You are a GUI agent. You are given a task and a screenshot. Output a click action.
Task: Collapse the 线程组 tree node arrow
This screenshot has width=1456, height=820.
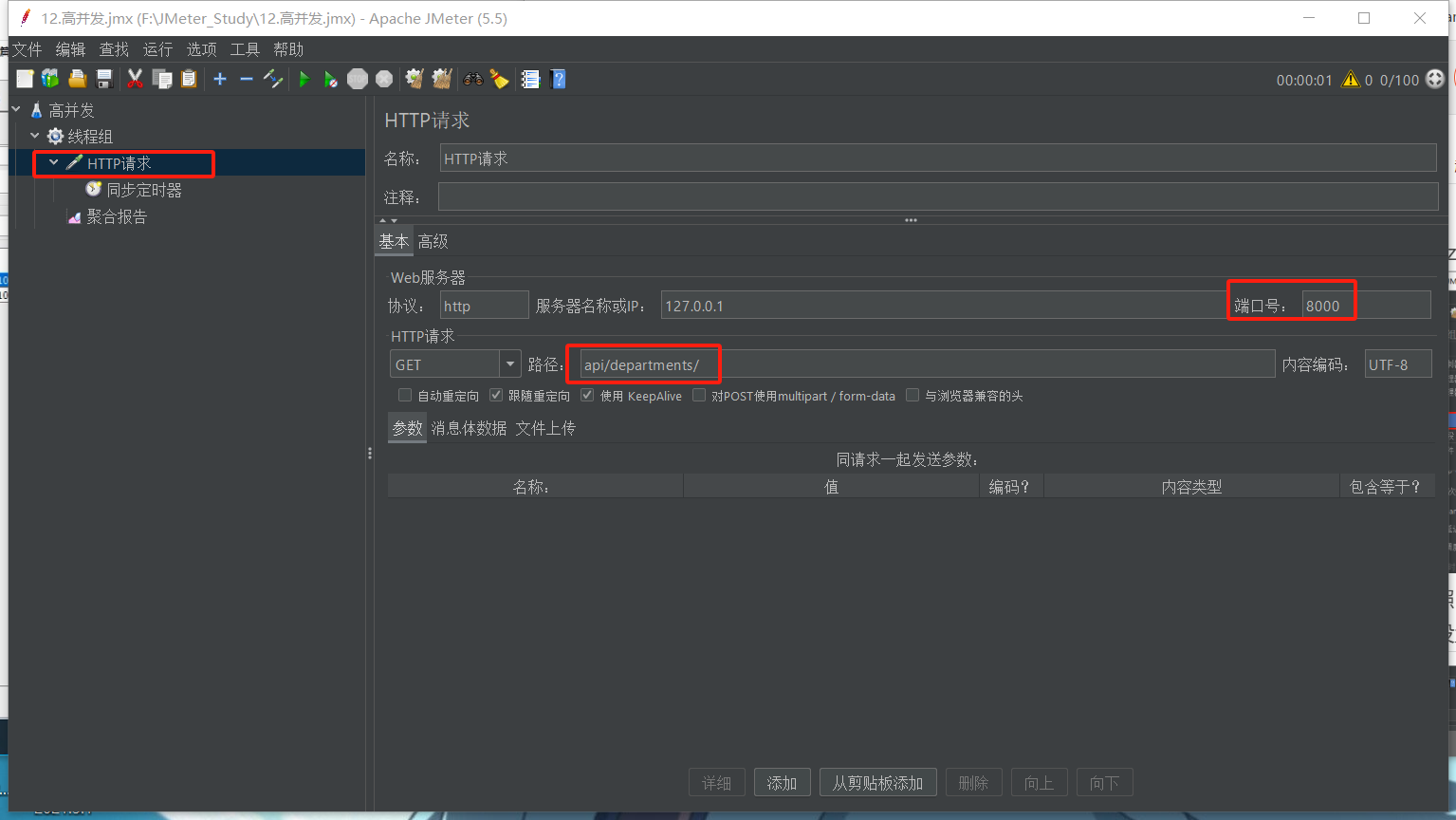(35, 136)
